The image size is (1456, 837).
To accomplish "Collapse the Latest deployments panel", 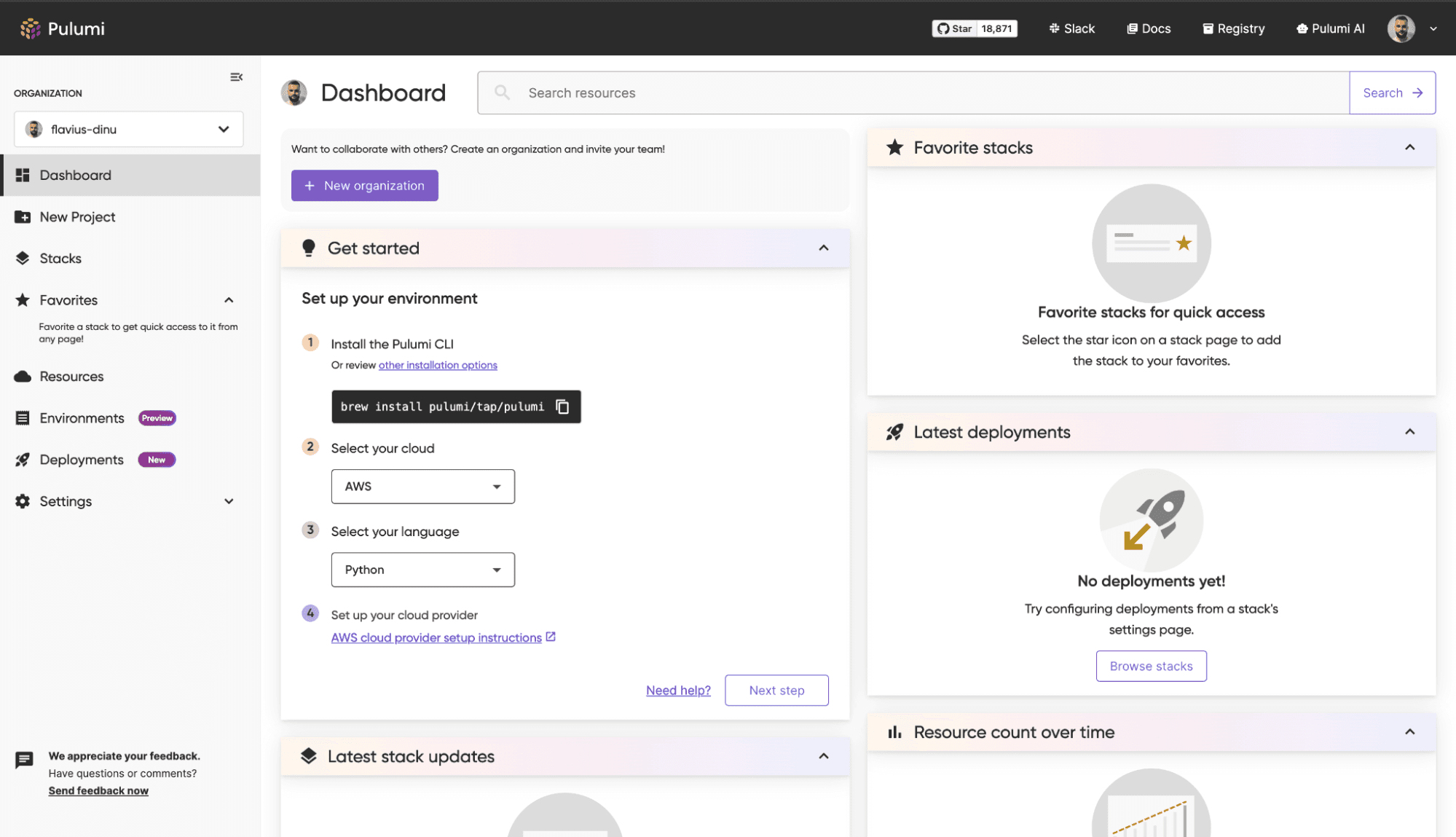I will [x=1410, y=432].
